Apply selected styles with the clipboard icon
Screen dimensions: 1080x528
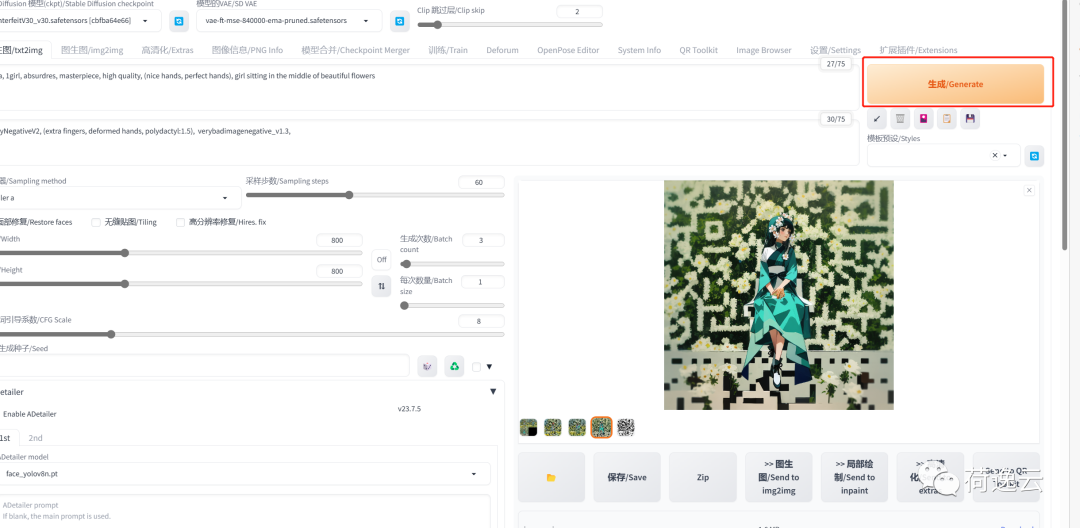(x=946, y=119)
